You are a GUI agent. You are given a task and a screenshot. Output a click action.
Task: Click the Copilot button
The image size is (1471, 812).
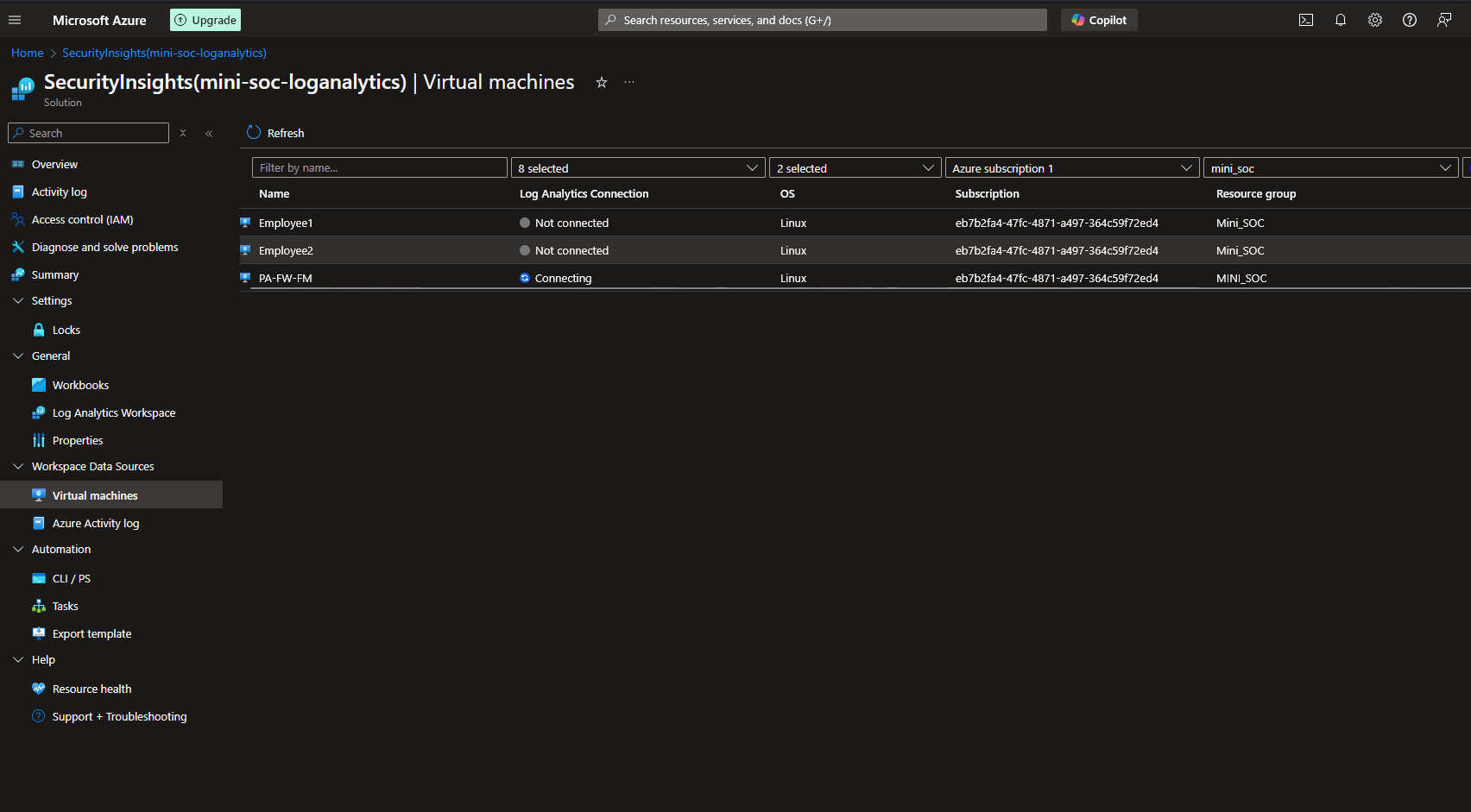coord(1099,20)
